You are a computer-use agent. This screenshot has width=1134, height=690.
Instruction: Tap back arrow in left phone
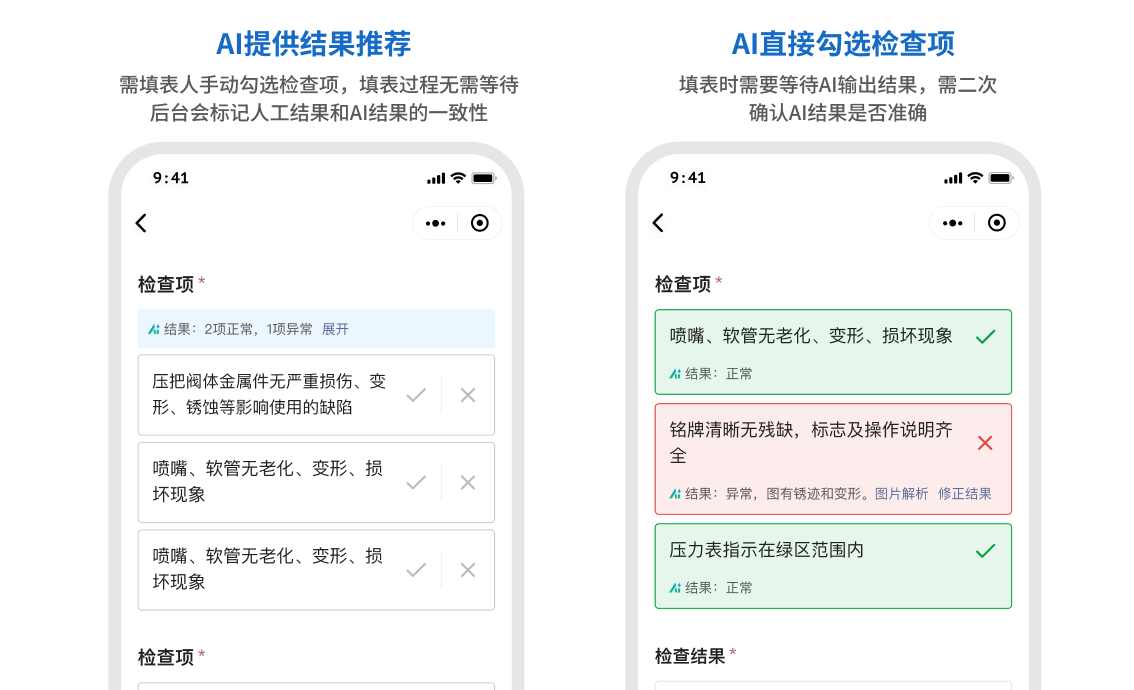[141, 223]
